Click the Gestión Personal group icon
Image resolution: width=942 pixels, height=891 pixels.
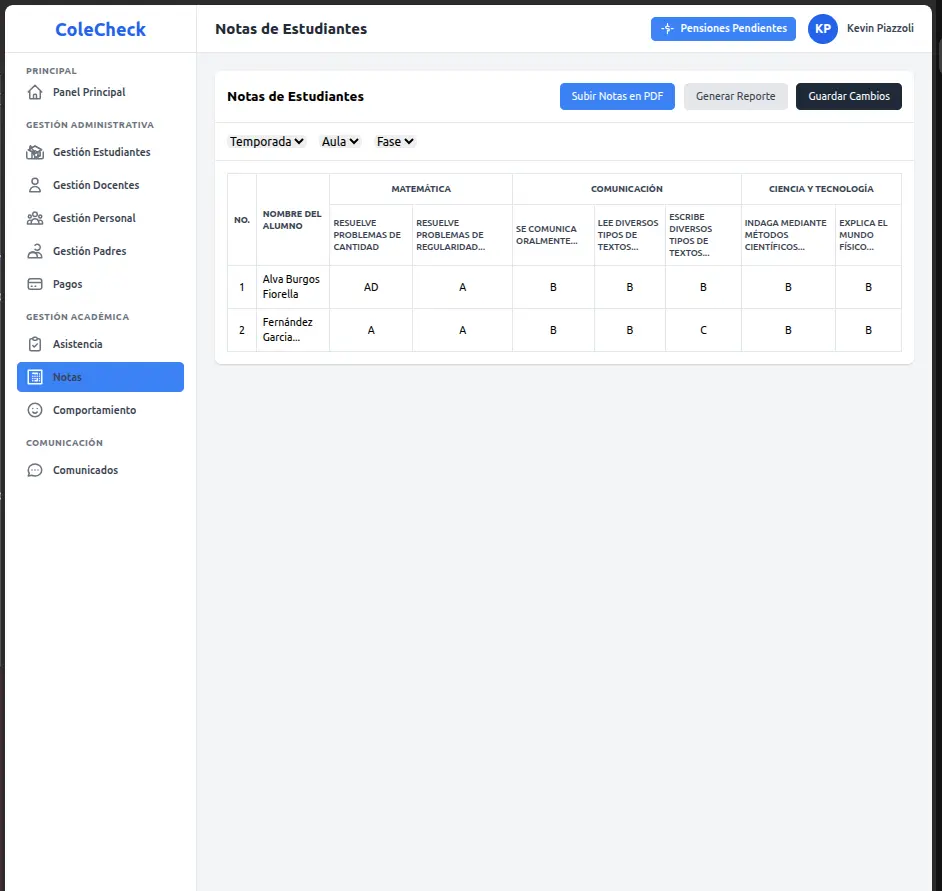[x=35, y=218]
